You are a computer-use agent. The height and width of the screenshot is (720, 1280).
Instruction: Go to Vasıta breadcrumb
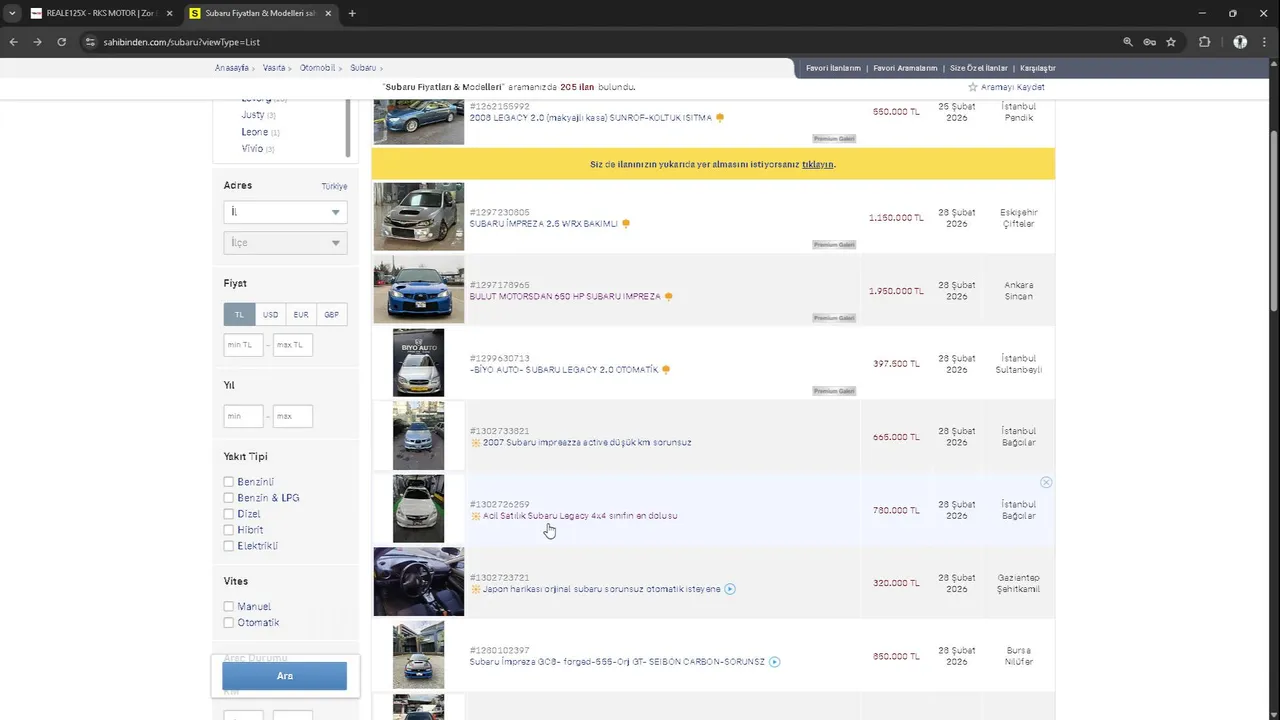click(x=274, y=68)
